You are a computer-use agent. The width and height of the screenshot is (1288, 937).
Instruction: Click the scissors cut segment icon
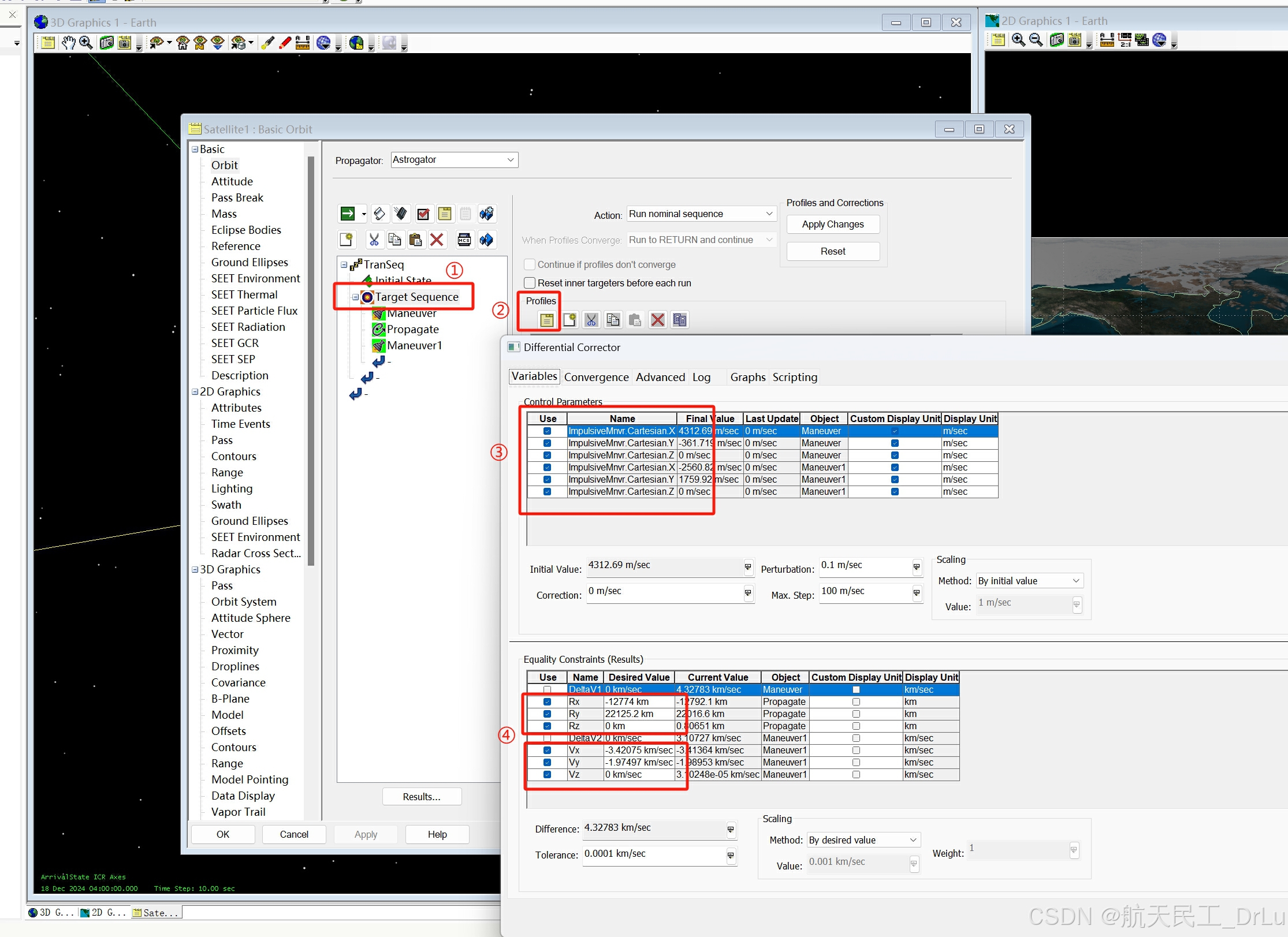[x=374, y=240]
